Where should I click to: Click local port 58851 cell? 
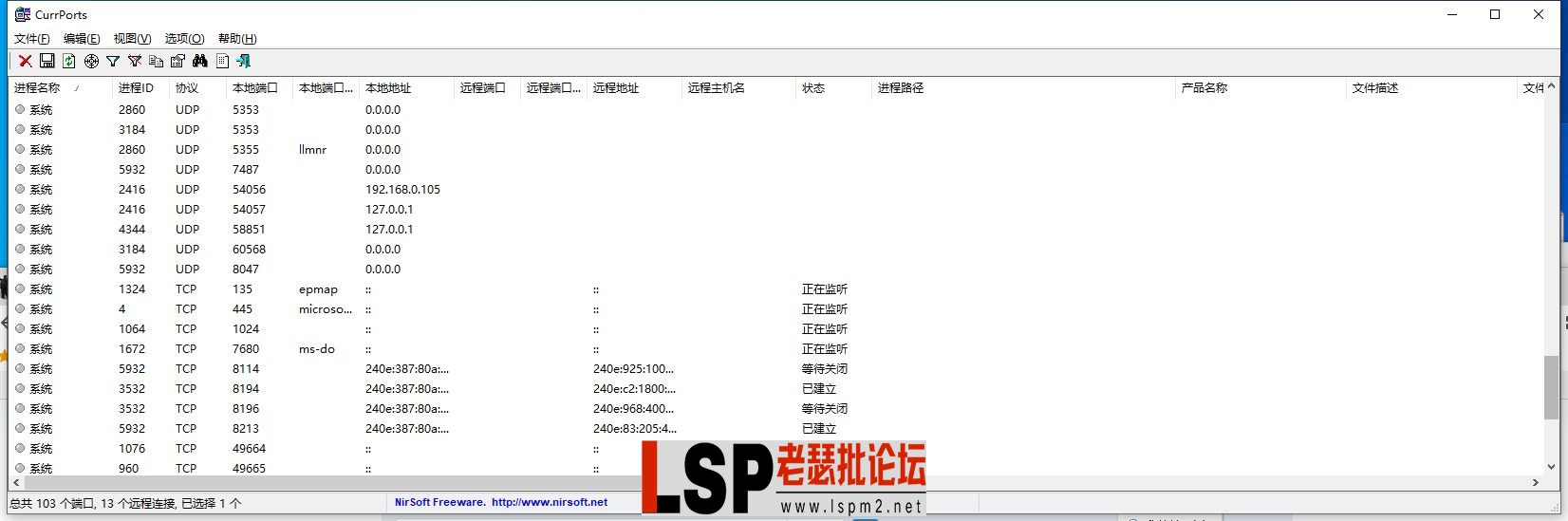[249, 229]
